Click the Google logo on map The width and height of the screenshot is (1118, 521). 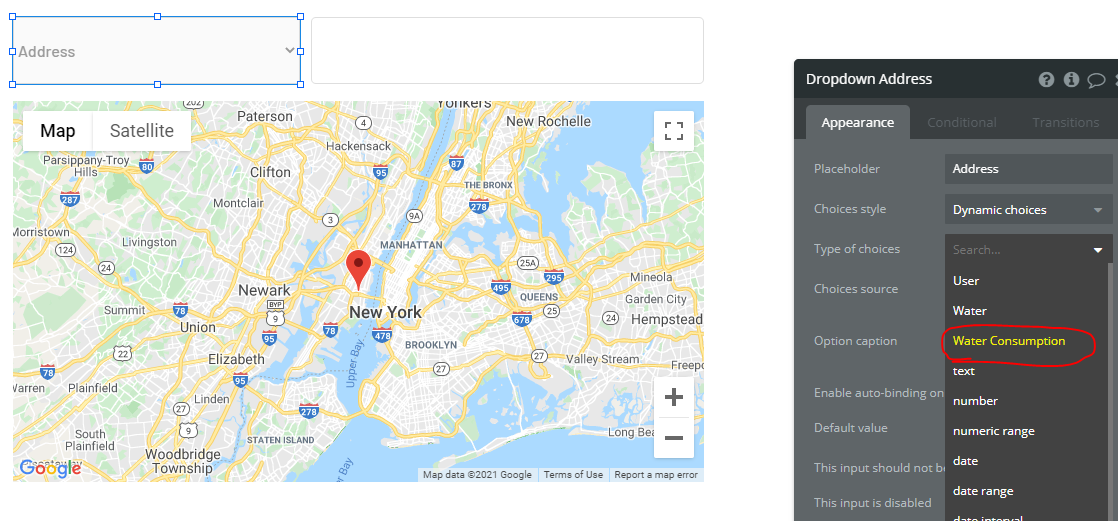[50, 468]
